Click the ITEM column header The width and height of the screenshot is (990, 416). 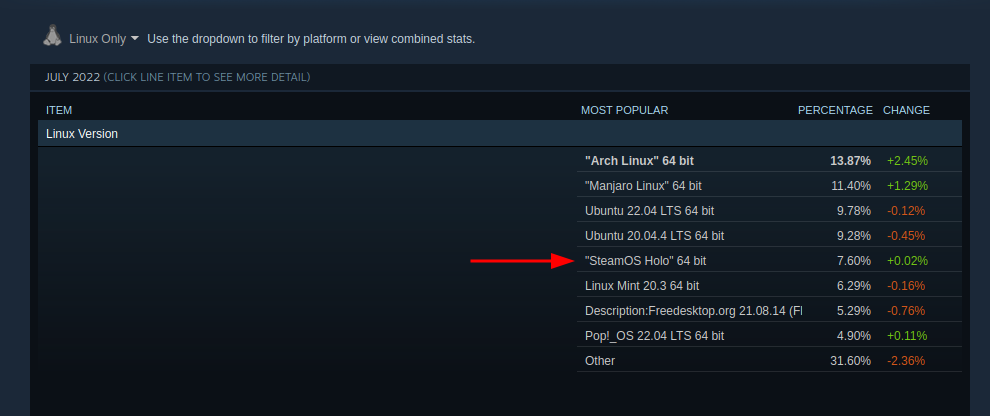(59, 110)
